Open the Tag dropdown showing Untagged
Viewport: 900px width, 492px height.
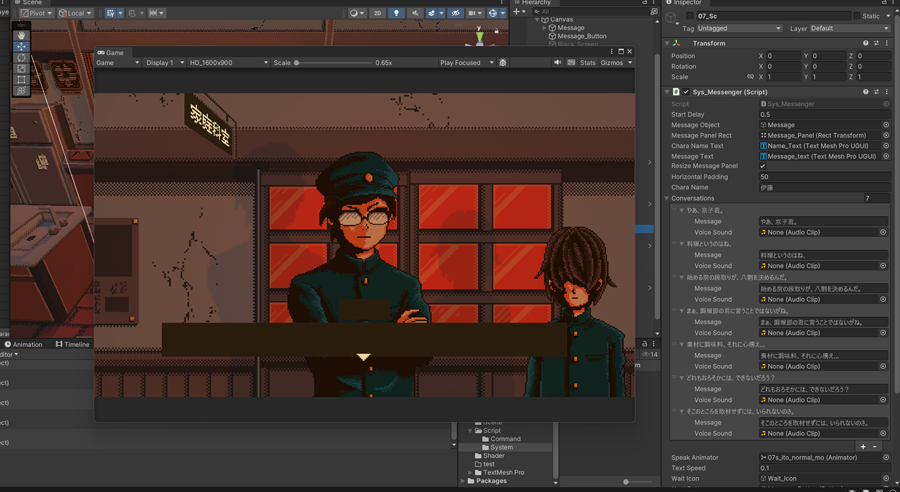(x=739, y=29)
